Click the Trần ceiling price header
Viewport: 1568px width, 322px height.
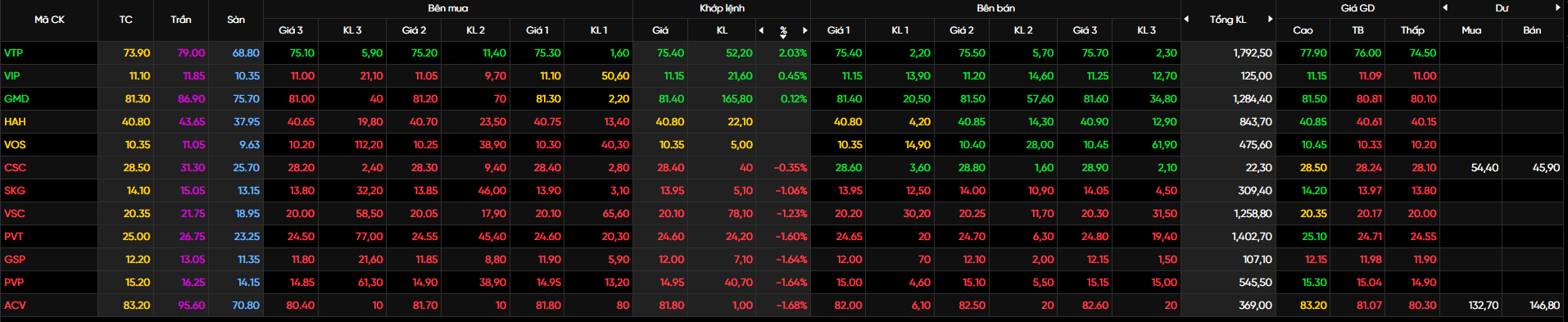pos(181,20)
